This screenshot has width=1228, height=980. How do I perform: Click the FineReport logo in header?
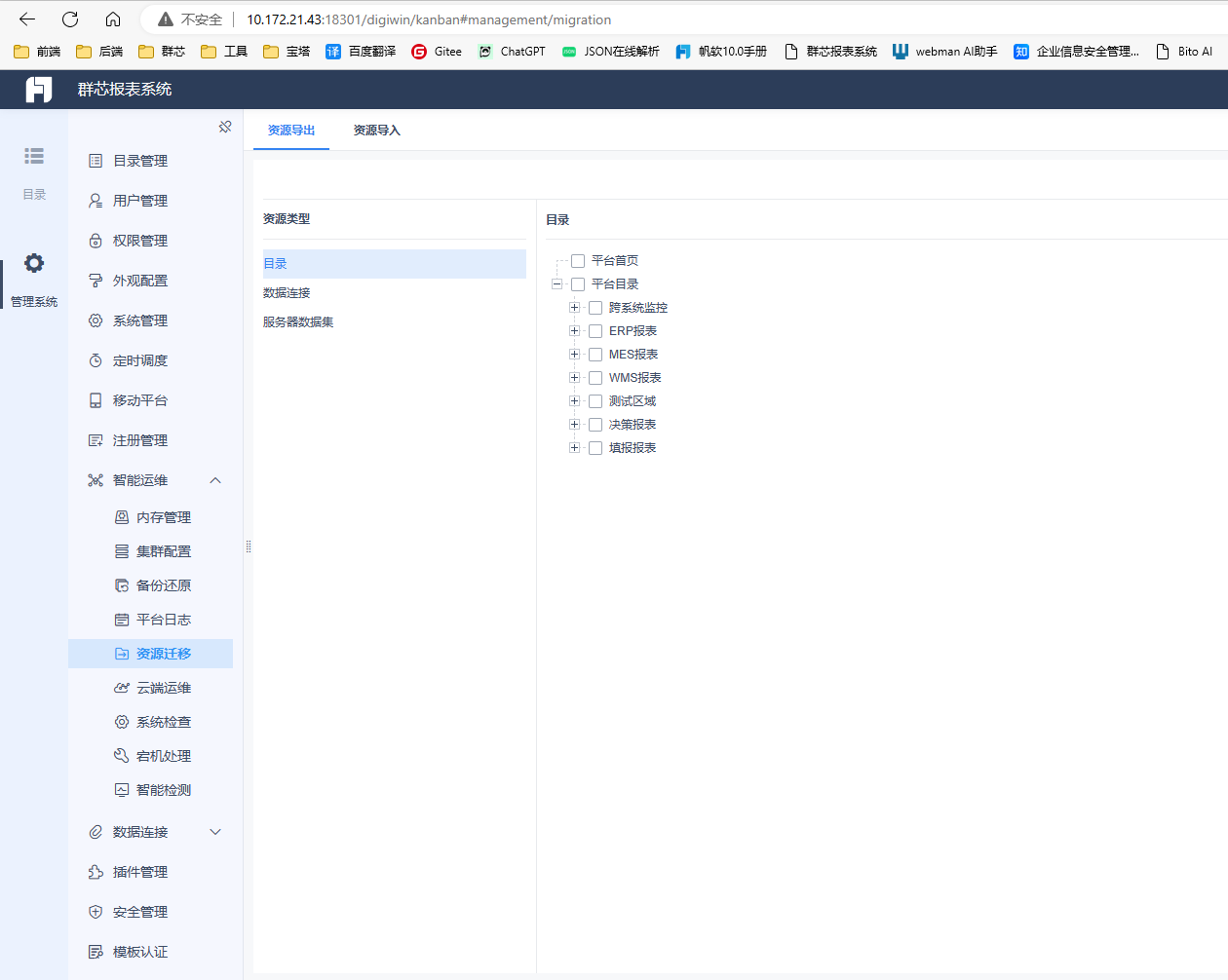pos(39,90)
